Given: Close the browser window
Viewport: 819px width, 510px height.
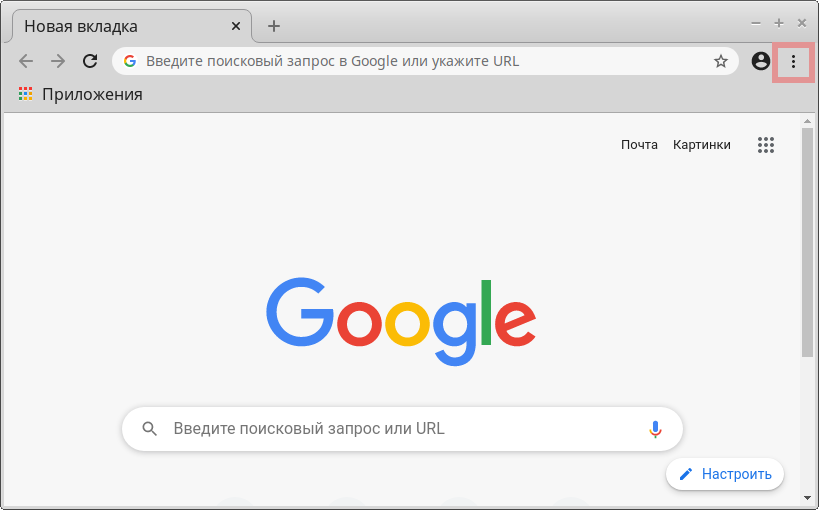Looking at the screenshot, I should click(802, 23).
